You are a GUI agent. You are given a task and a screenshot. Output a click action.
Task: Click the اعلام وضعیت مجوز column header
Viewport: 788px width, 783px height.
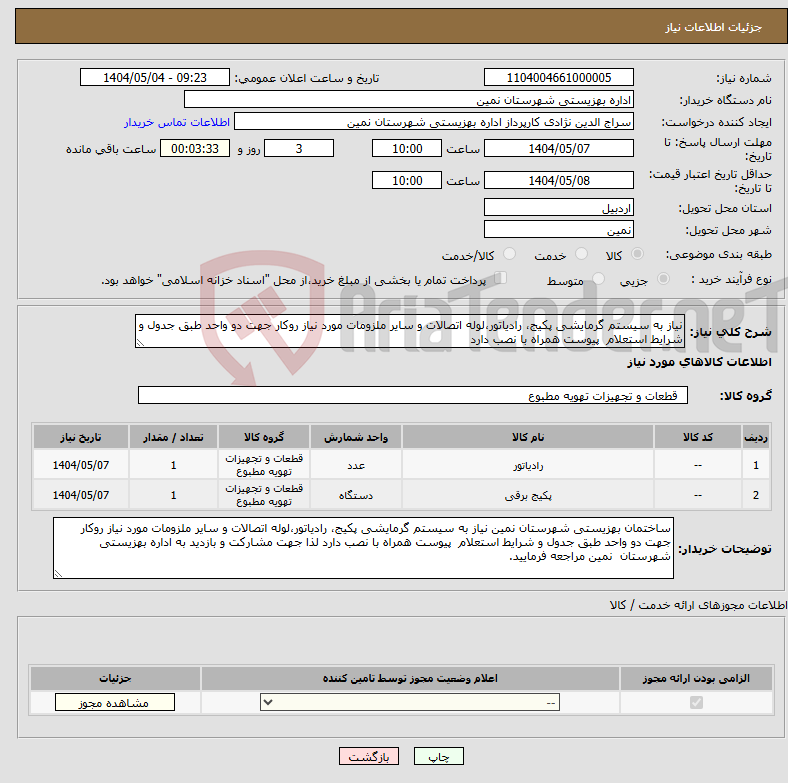click(x=410, y=678)
